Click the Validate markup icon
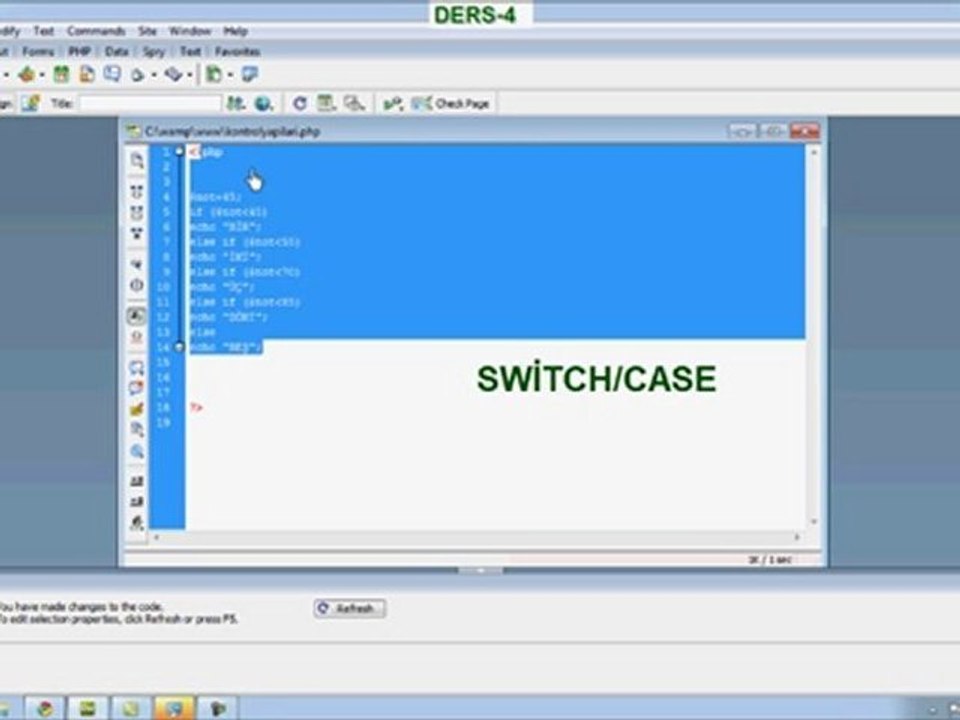 click(392, 103)
